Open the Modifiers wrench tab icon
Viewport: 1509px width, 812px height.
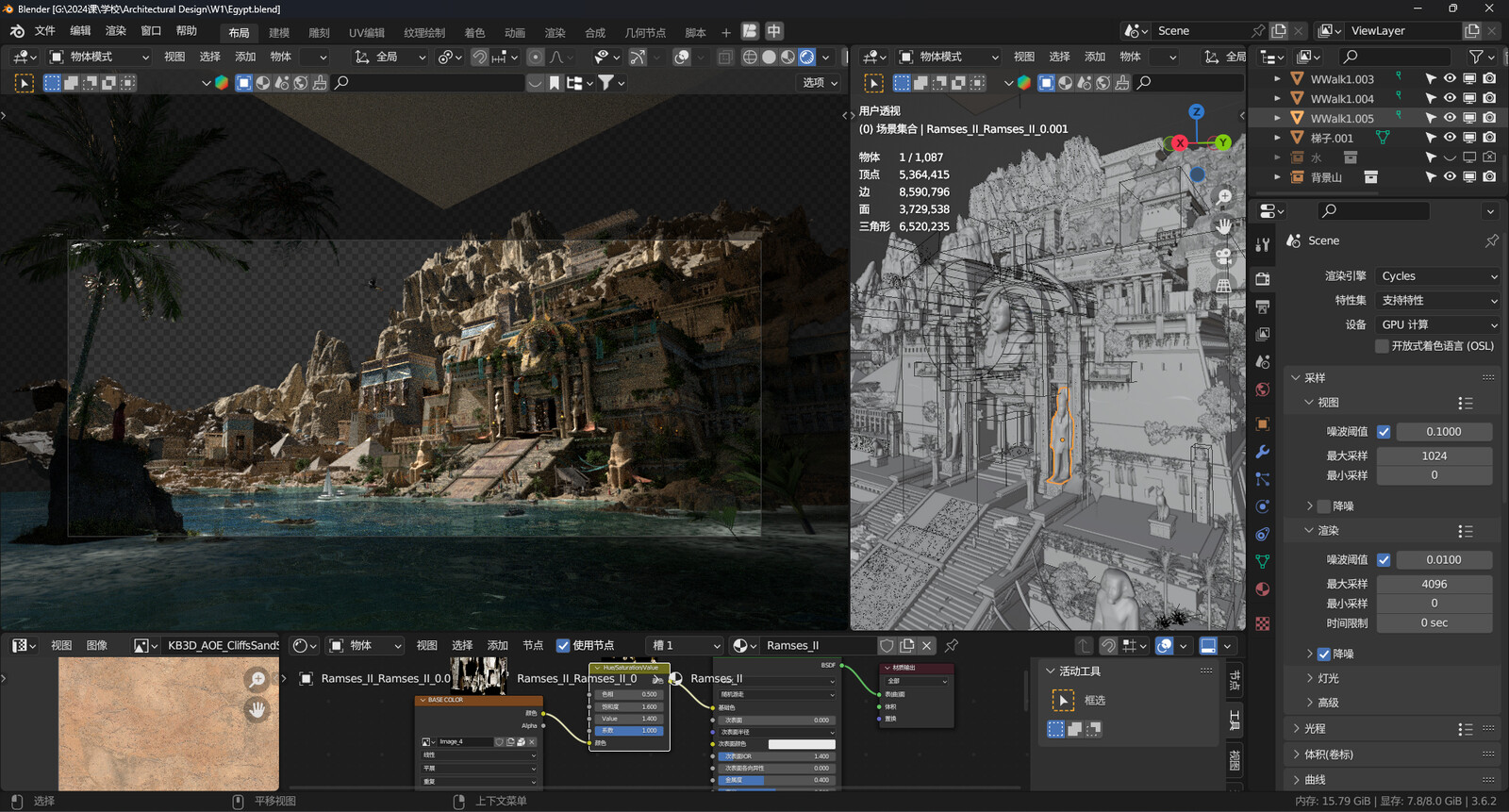[x=1263, y=452]
